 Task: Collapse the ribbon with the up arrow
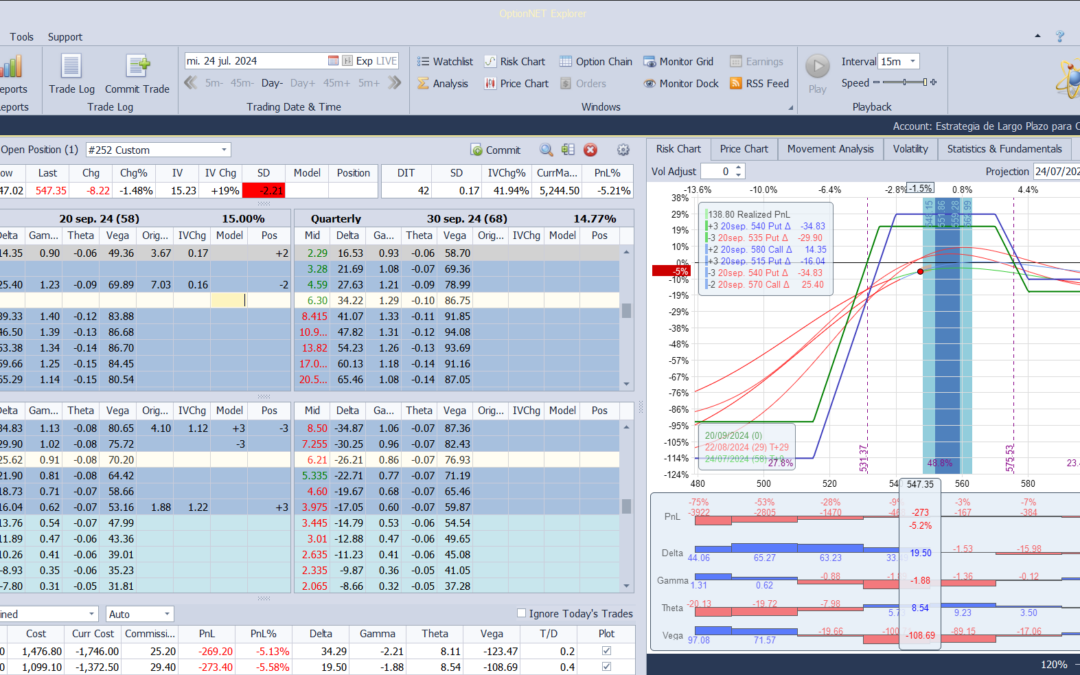[x=1038, y=36]
